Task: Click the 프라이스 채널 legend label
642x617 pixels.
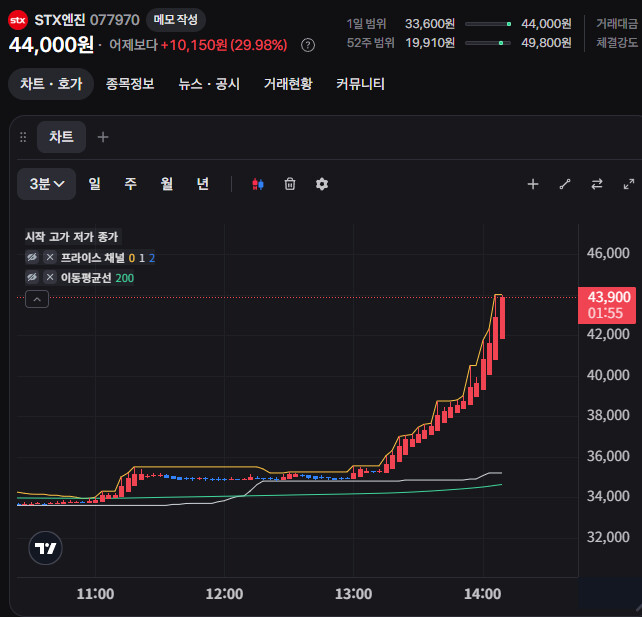Action: pos(93,258)
